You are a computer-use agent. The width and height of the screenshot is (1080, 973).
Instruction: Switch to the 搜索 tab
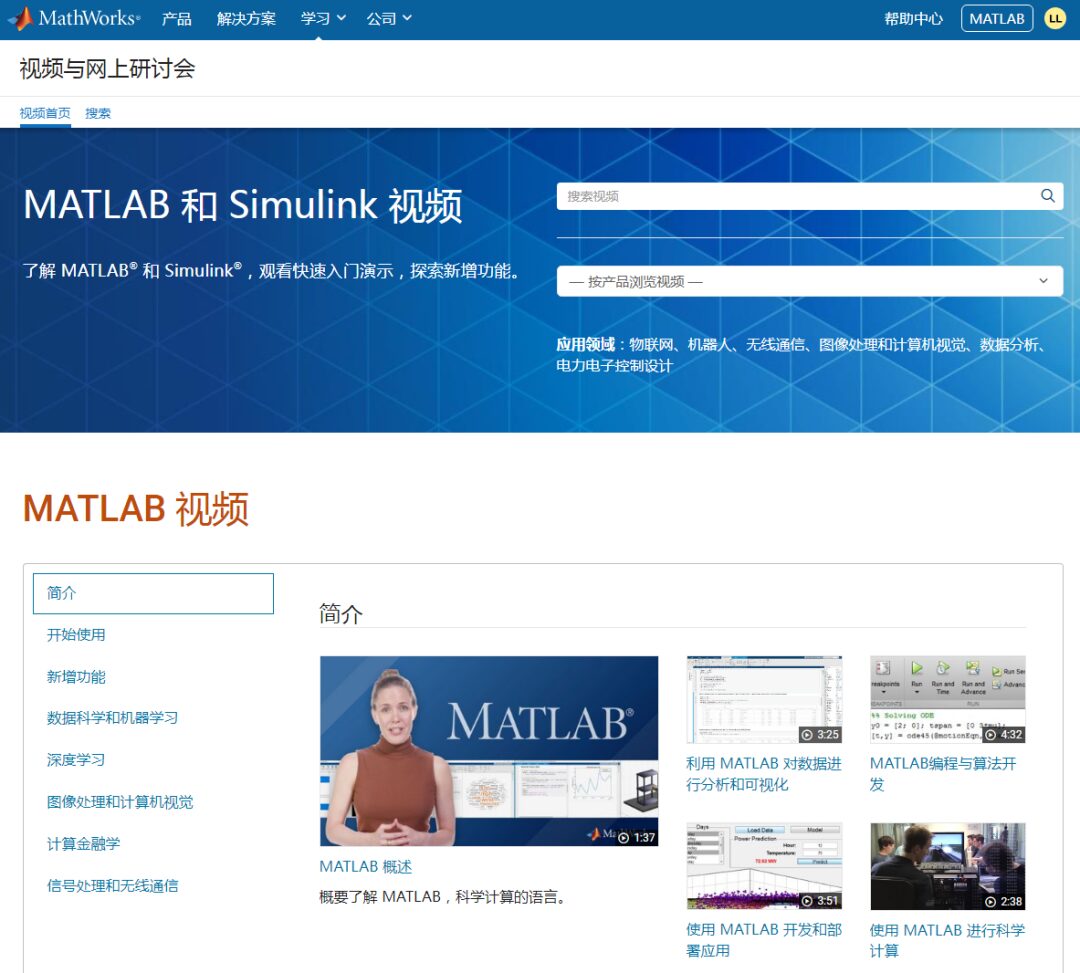coord(98,113)
